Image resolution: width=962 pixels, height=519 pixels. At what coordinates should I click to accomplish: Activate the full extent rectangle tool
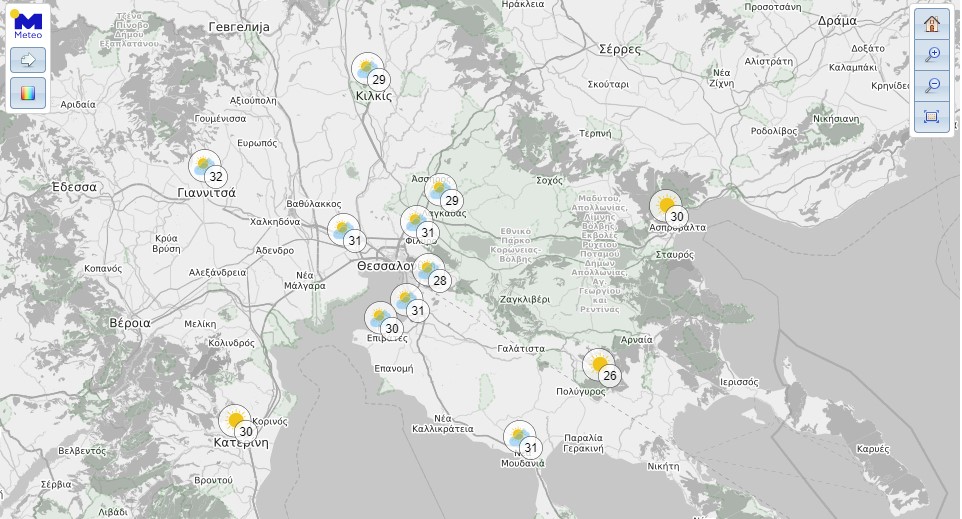pyautogui.click(x=931, y=117)
